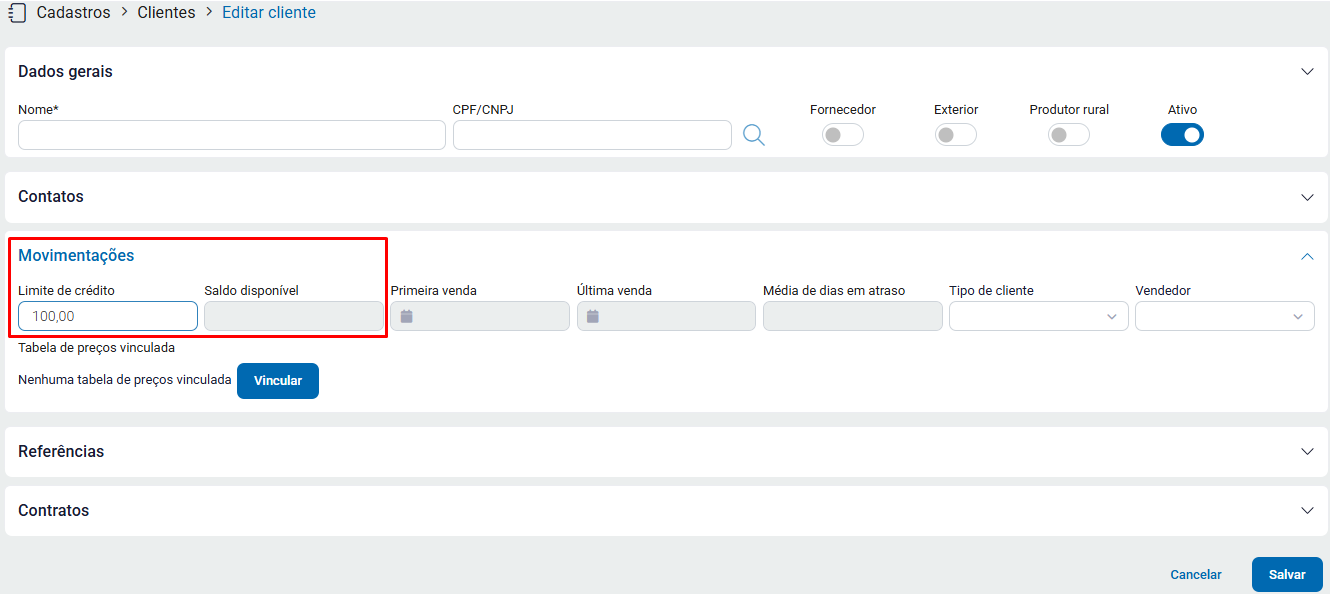Disable the Ativo switch
The height and width of the screenshot is (594, 1330).
(1182, 135)
